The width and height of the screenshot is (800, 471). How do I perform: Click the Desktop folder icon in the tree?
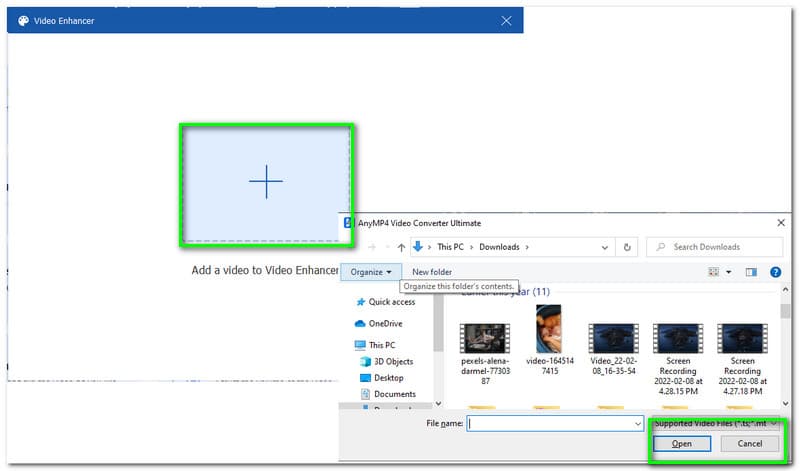pos(365,378)
